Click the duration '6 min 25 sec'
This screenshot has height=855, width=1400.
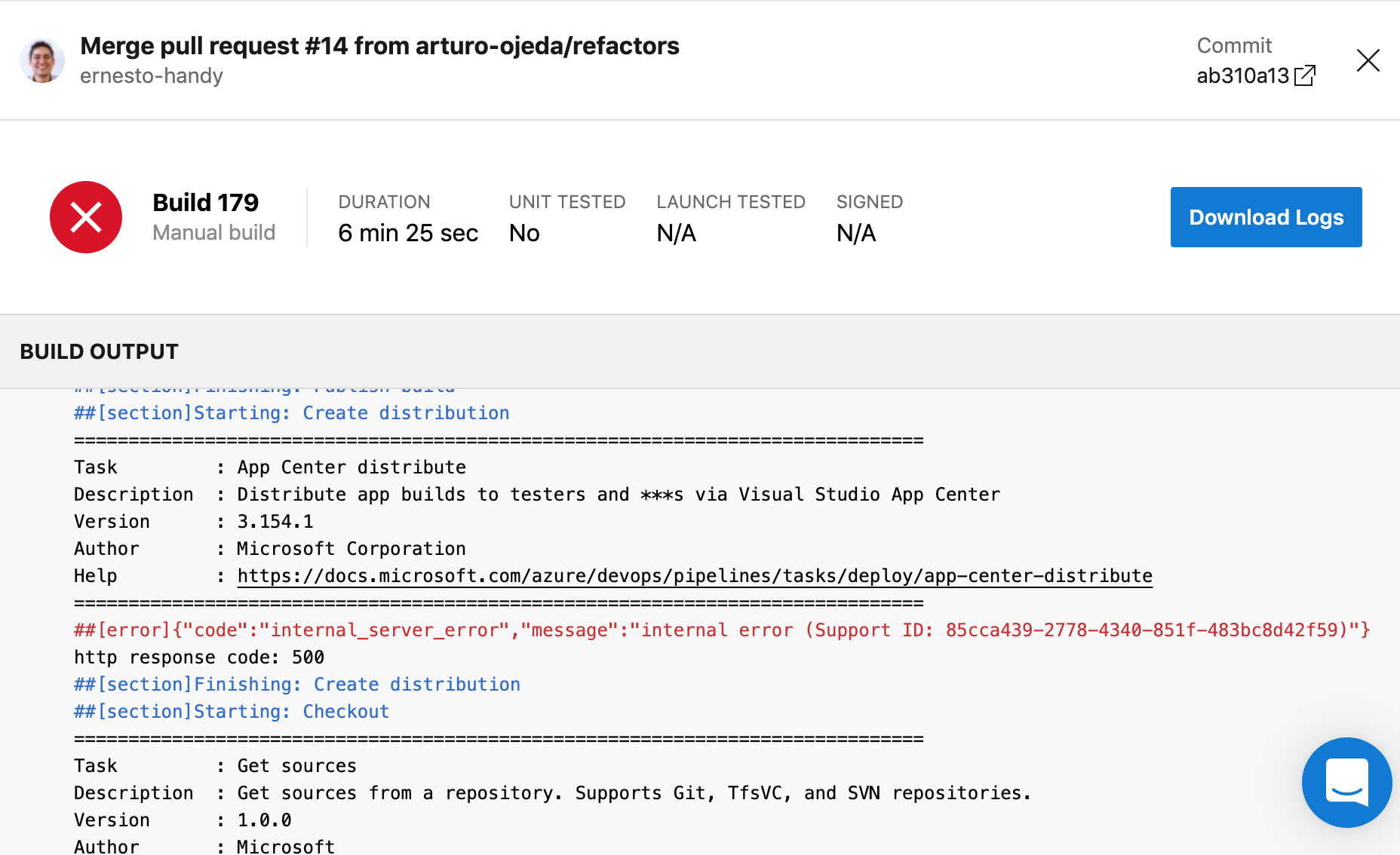408,233
